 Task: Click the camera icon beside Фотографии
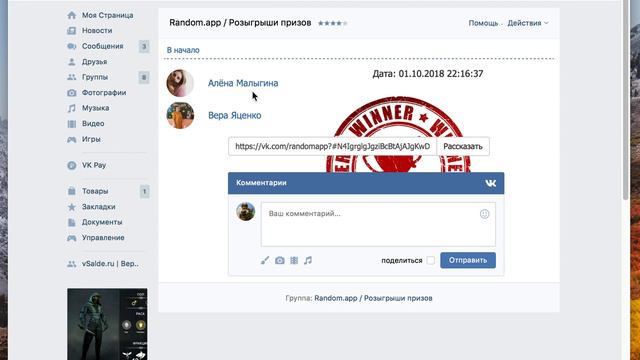[71, 93]
